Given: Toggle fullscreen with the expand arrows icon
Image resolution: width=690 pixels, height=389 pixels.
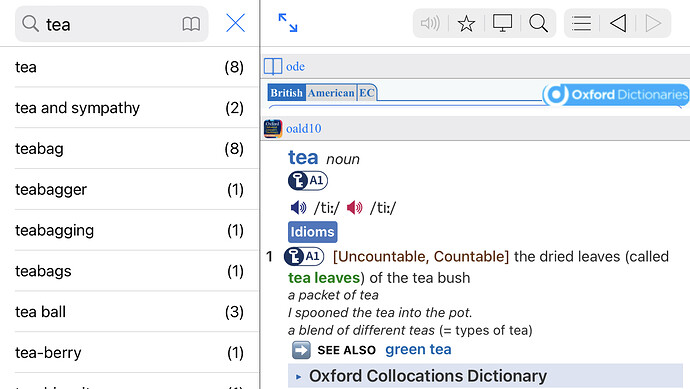Looking at the screenshot, I should pos(288,23).
